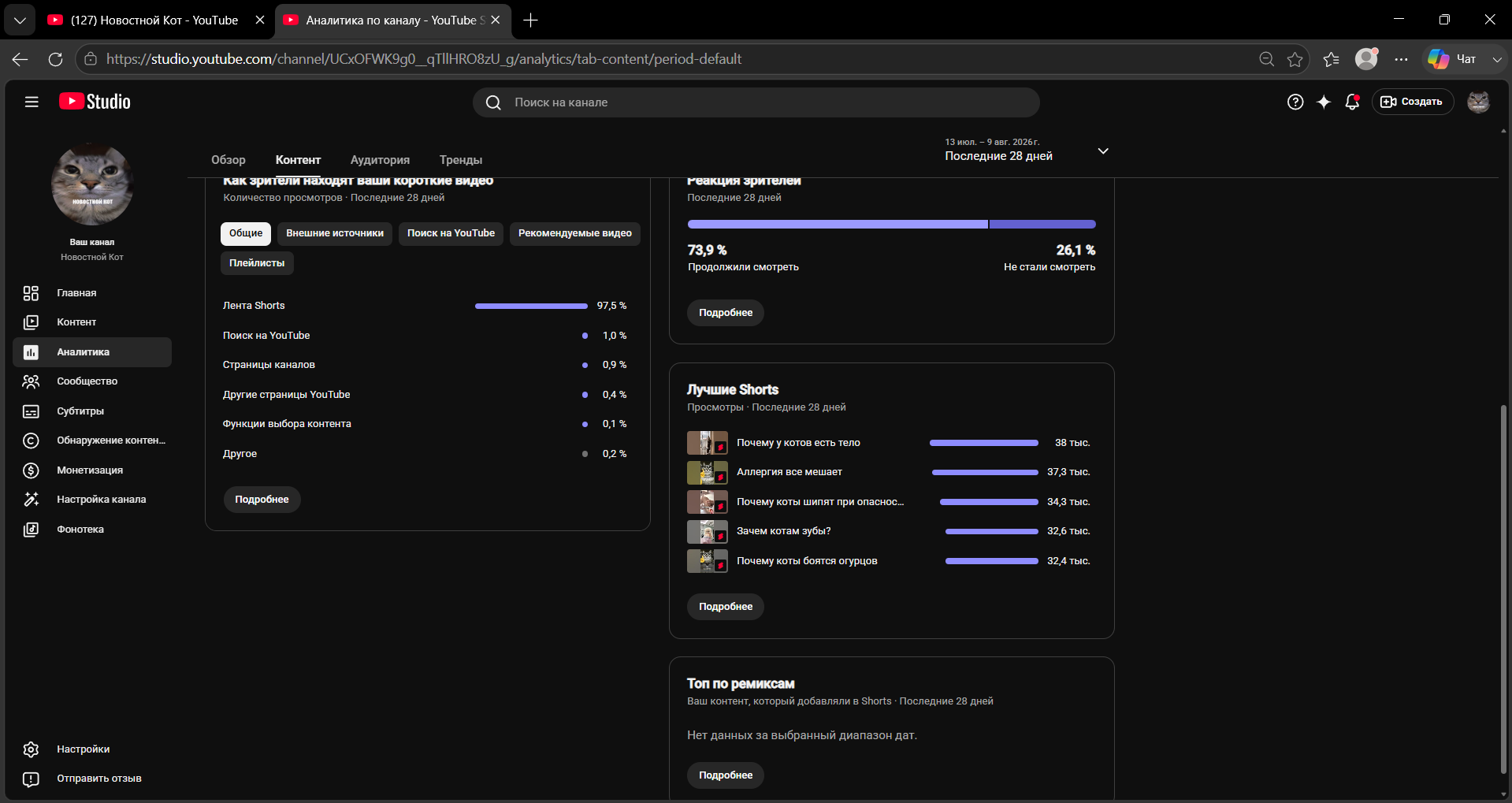
Task: Click the Лента Shorts percentage bar
Action: click(x=531, y=306)
